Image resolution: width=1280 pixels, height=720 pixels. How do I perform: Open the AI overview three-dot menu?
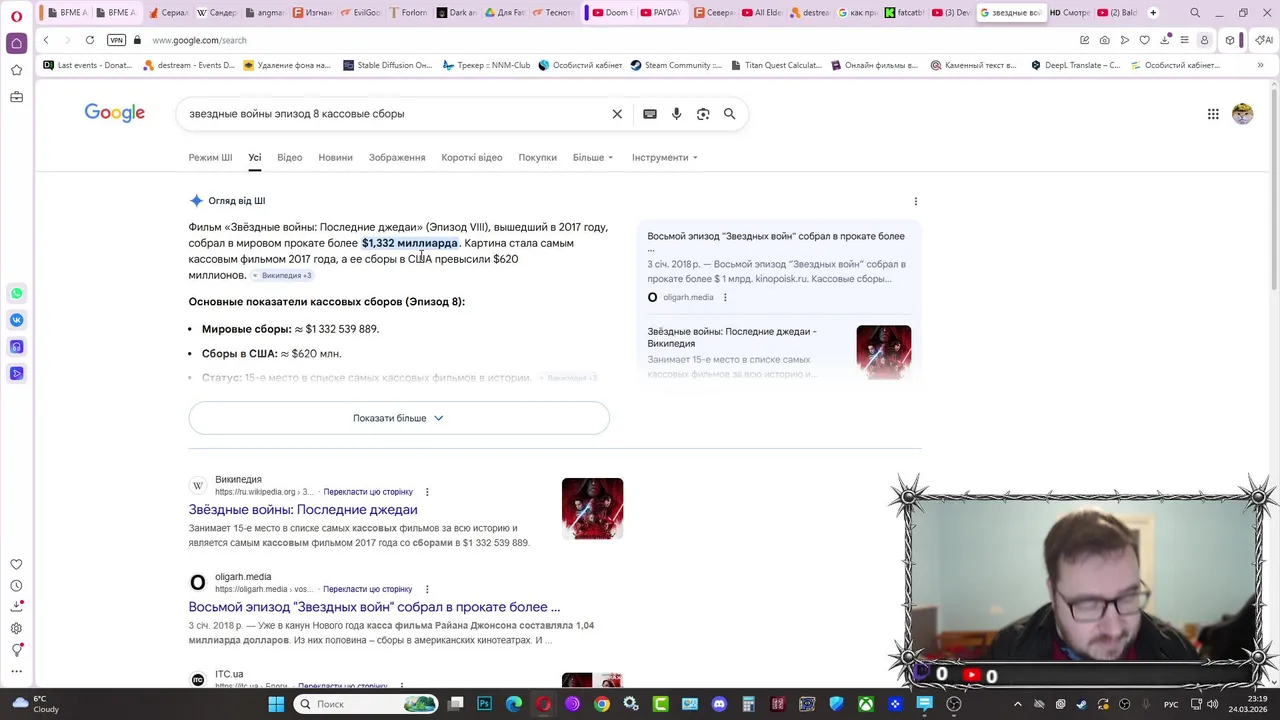915,201
